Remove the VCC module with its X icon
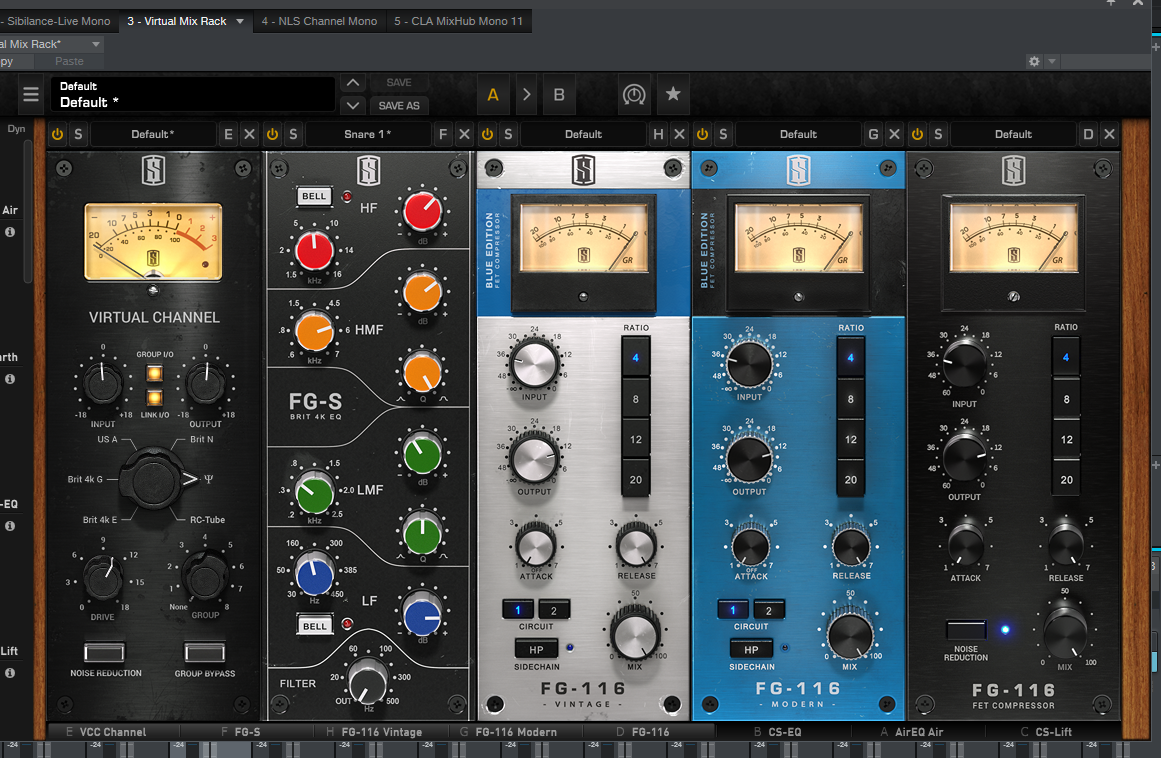Screen dimensions: 1161x758 (250, 134)
